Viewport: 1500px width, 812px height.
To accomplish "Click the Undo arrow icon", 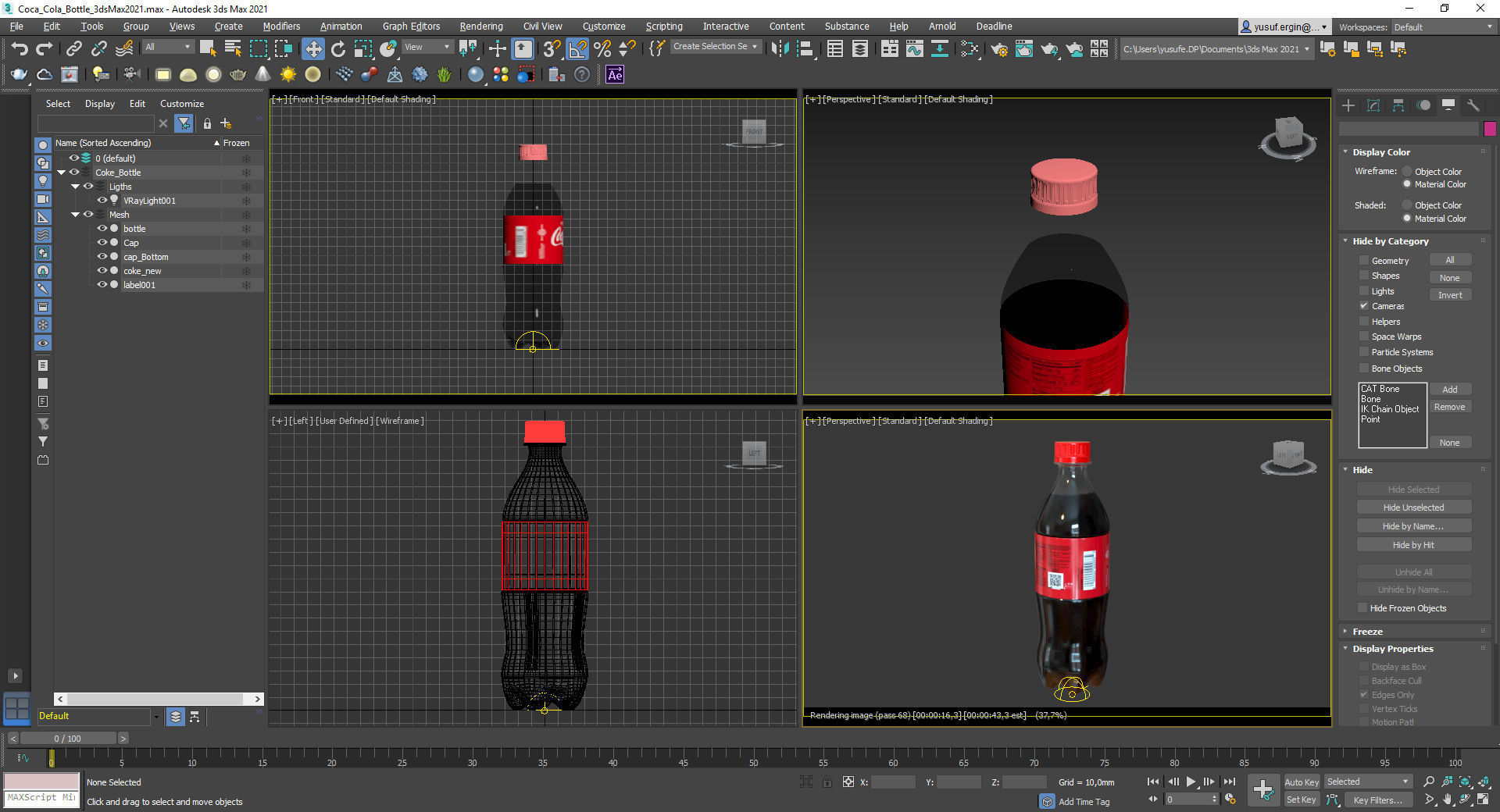I will pyautogui.click(x=20, y=49).
